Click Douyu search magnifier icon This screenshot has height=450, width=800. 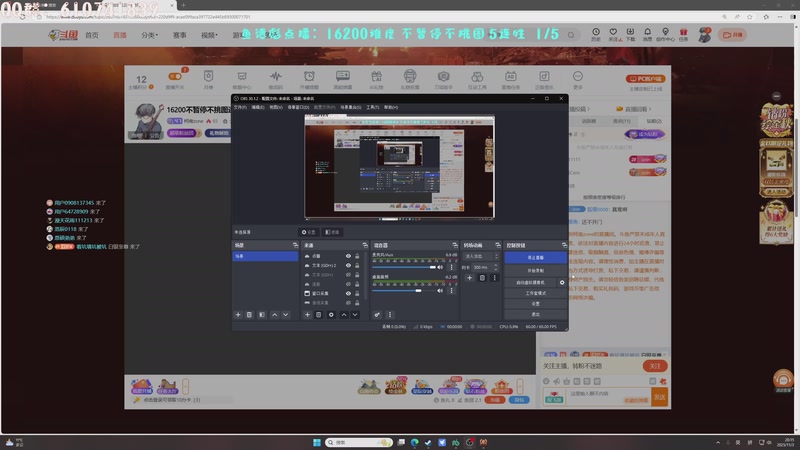click(571, 35)
